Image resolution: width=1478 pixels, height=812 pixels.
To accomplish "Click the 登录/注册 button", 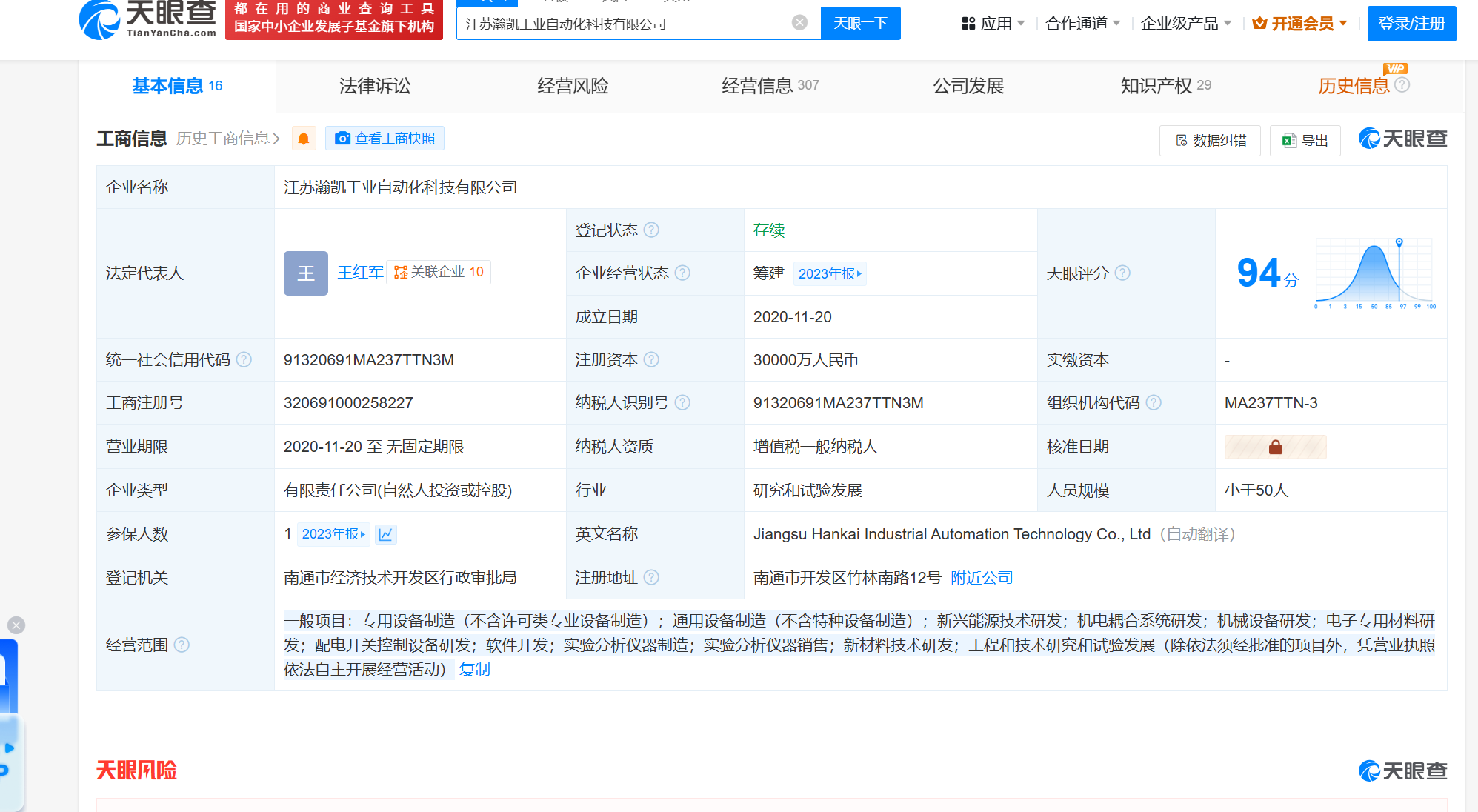I will click(x=1411, y=24).
